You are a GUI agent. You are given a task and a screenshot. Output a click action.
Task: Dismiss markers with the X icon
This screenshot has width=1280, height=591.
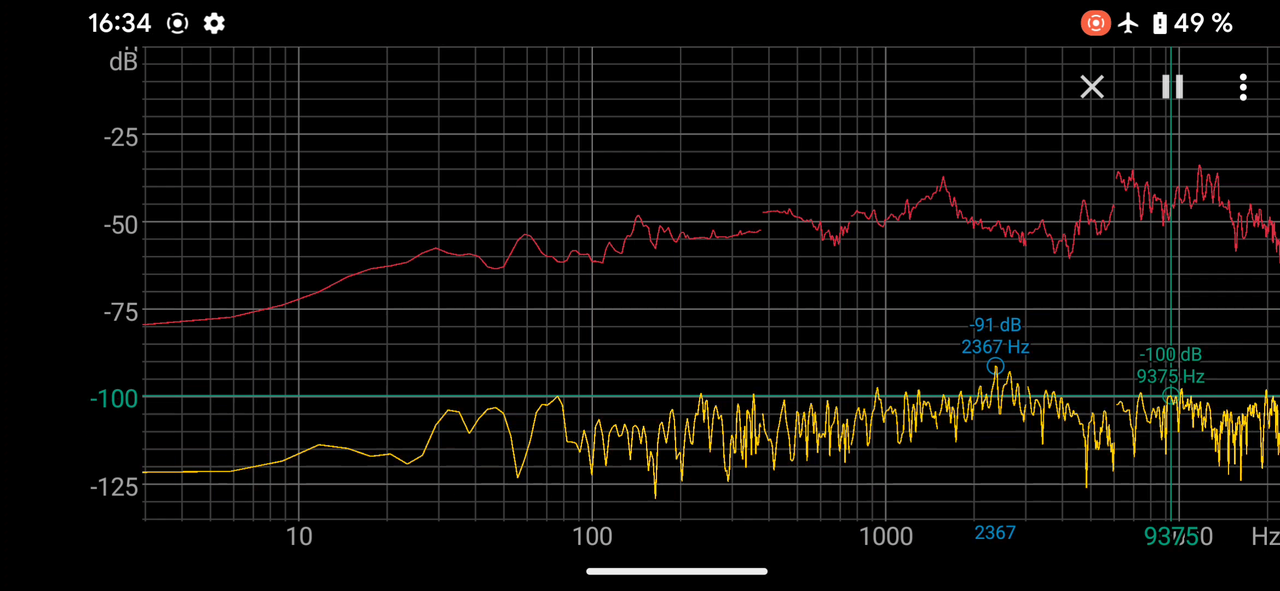tap(1092, 87)
